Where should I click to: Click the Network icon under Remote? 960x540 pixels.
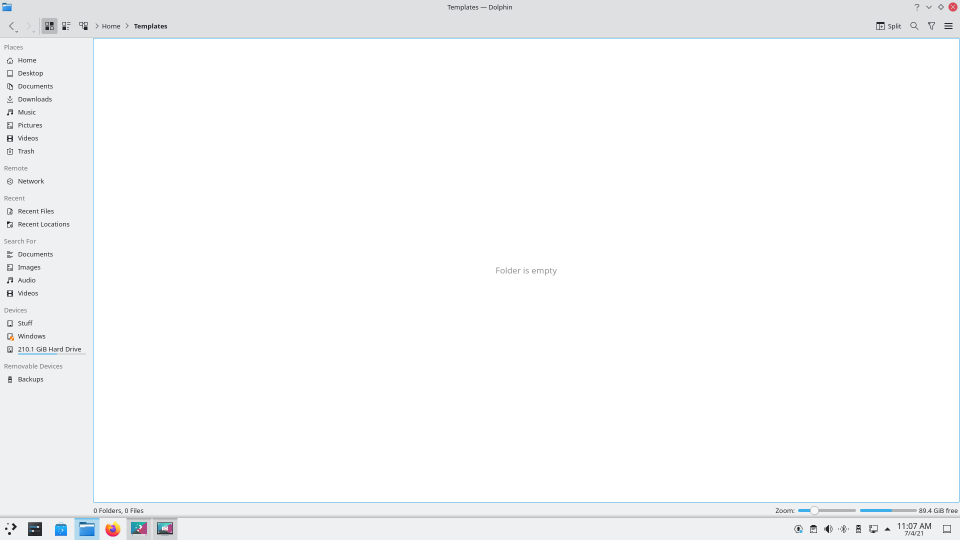10,181
